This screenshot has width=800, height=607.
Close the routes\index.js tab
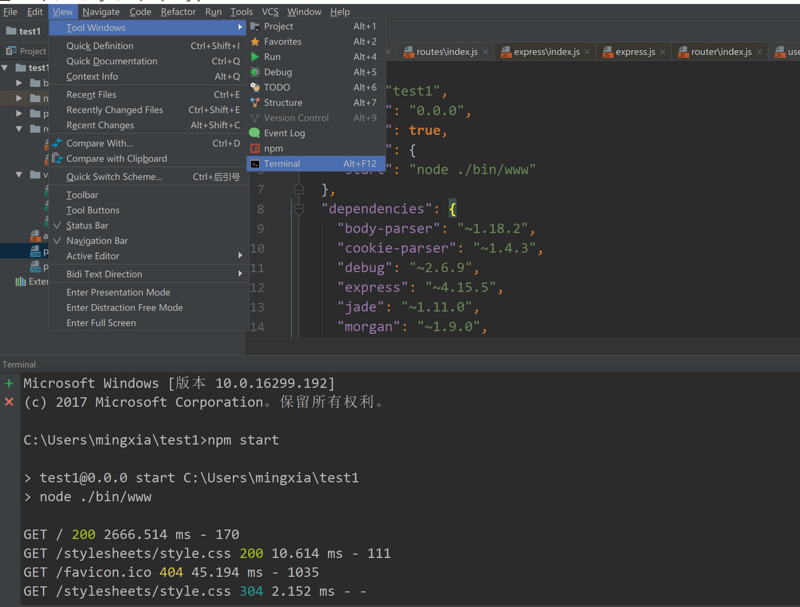(485, 52)
